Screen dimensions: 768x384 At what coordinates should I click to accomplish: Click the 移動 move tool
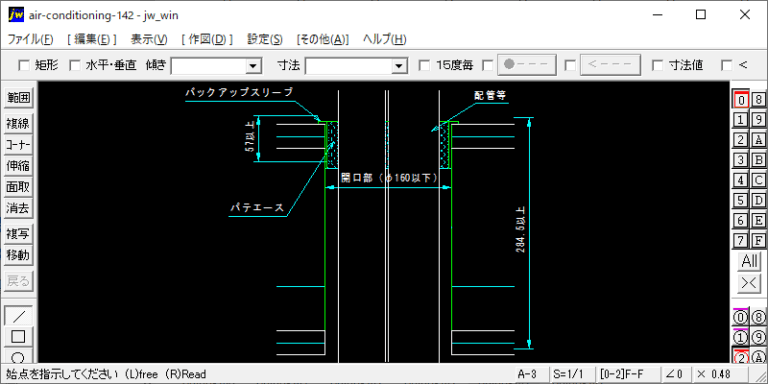point(18,255)
